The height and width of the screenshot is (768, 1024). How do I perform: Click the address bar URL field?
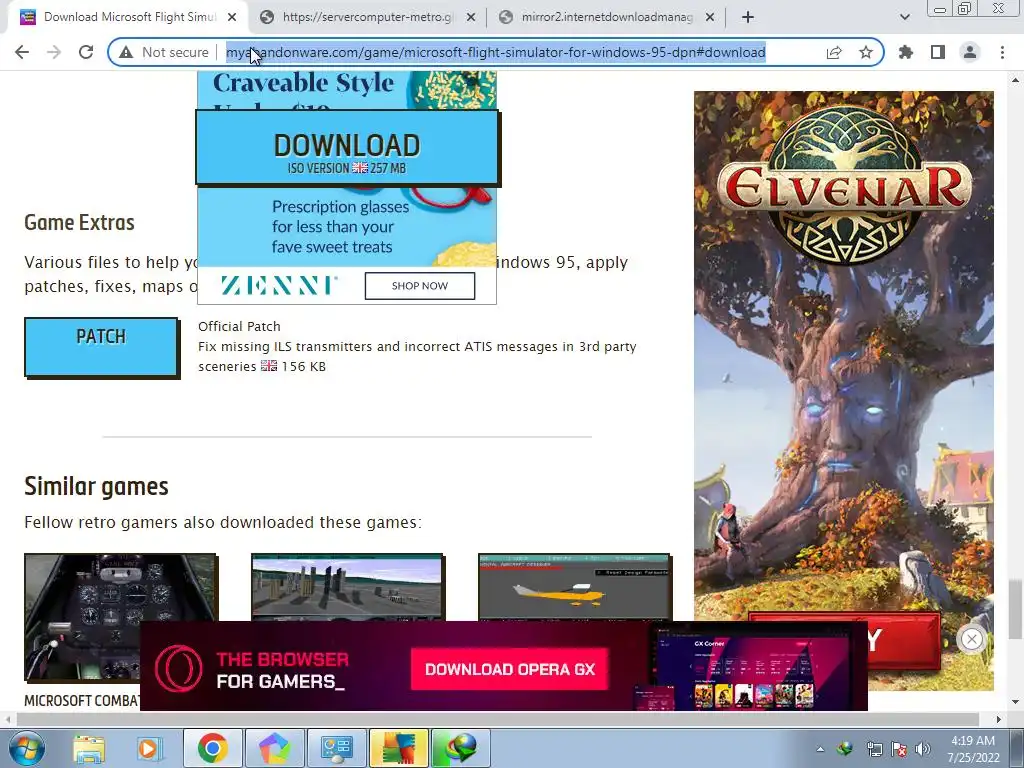(495, 52)
